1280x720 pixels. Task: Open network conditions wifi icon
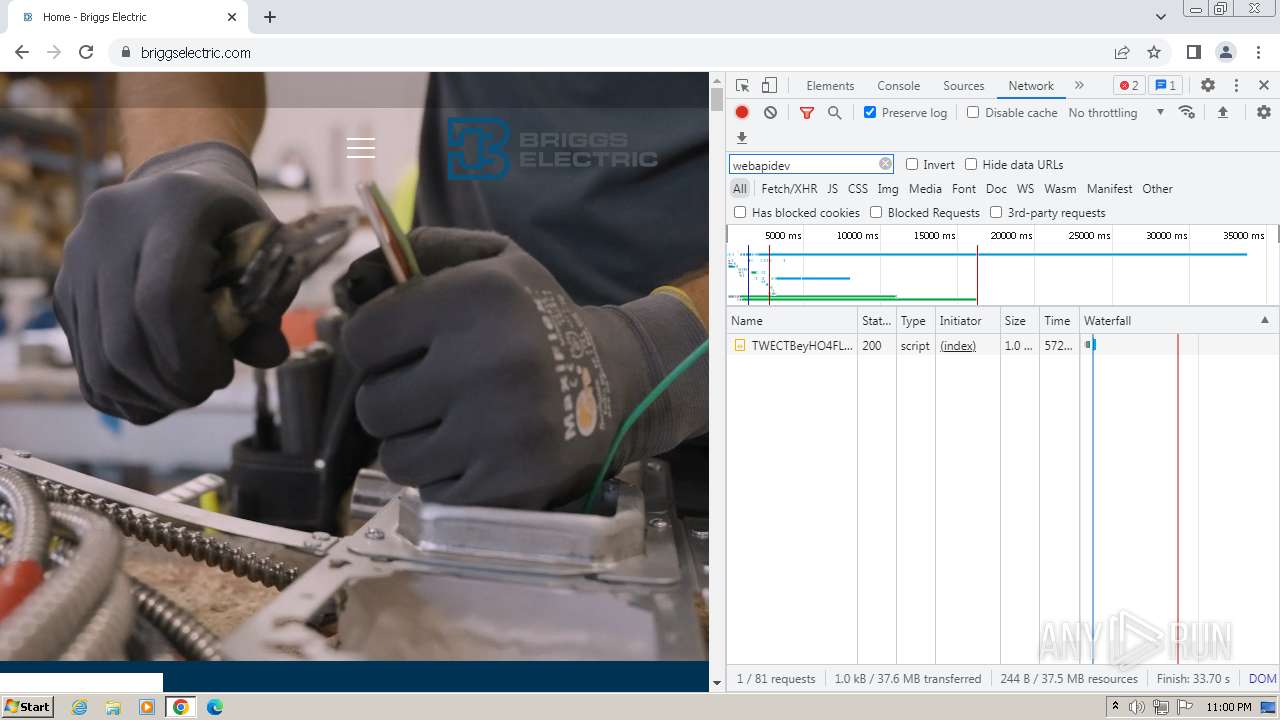(1187, 113)
